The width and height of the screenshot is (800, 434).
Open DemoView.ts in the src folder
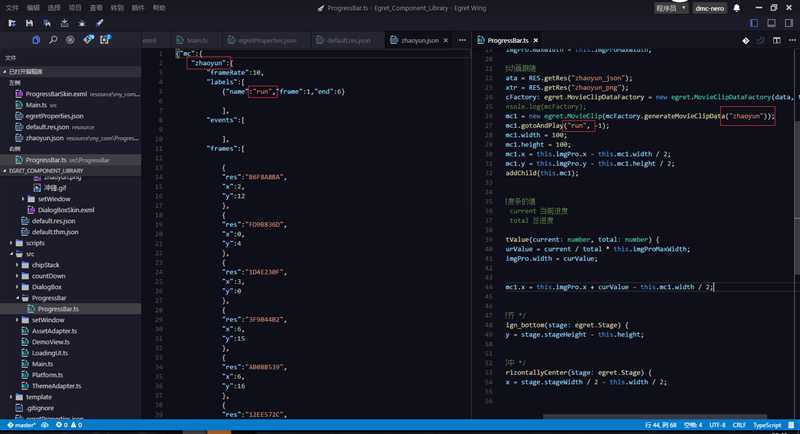(x=51, y=342)
